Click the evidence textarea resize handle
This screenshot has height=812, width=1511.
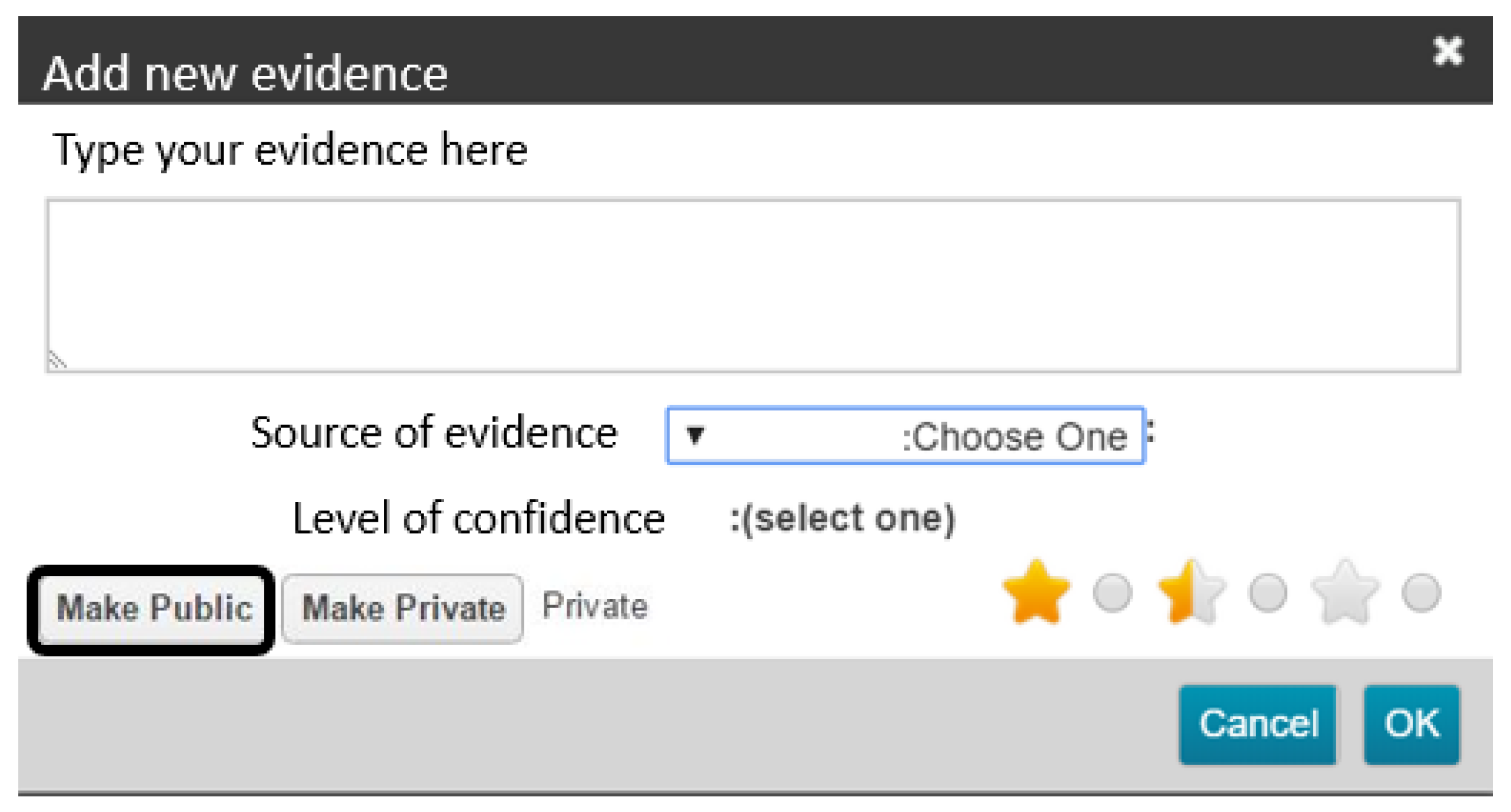point(58,360)
